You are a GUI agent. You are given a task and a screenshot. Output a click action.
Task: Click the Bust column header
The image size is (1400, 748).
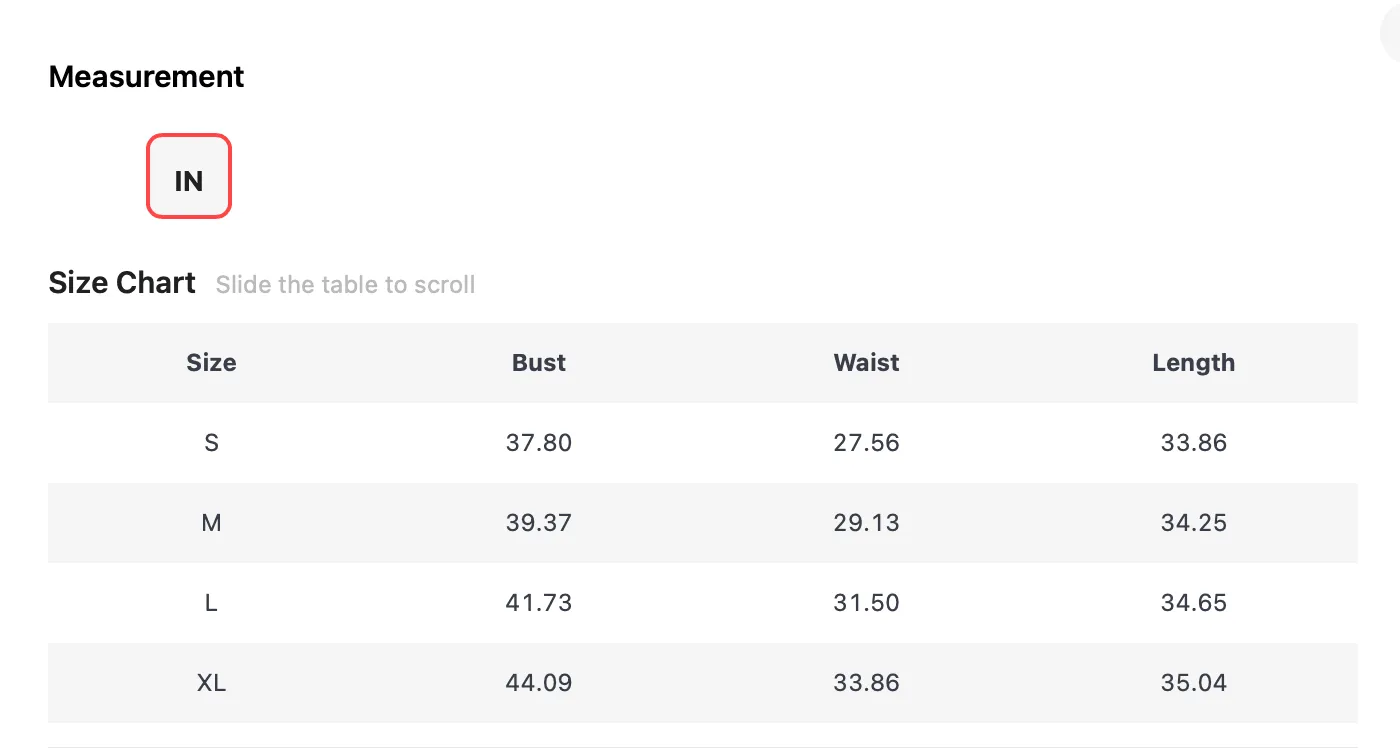(x=539, y=362)
